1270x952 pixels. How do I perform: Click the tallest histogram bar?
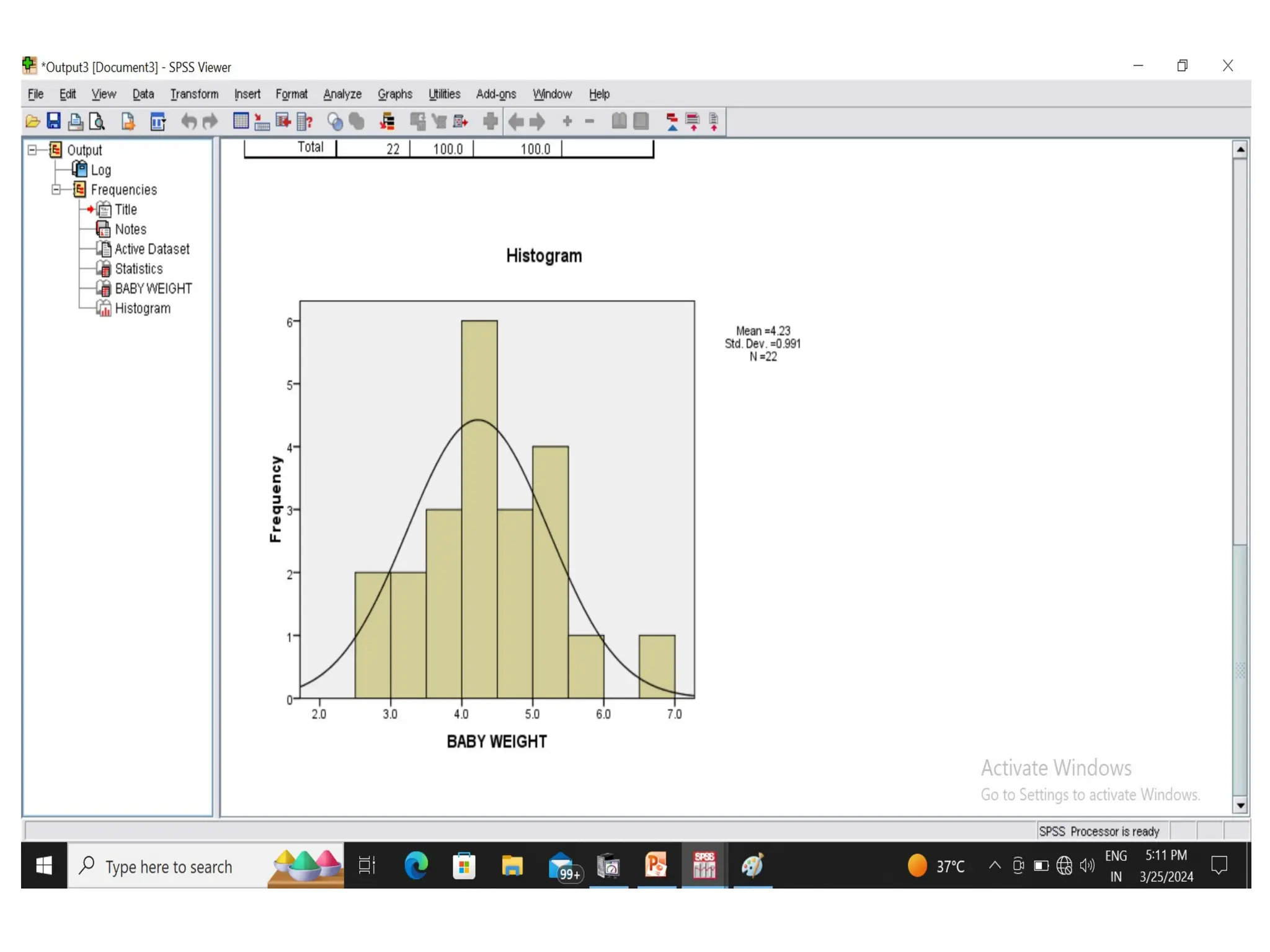click(479, 508)
